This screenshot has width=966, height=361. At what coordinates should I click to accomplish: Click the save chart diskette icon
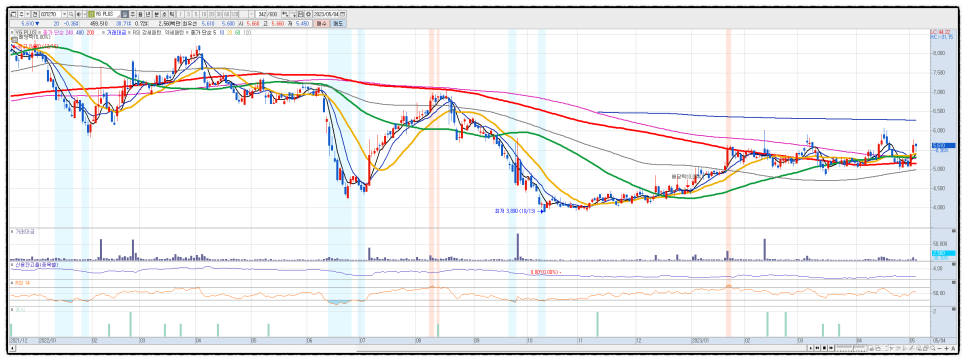(301, 14)
